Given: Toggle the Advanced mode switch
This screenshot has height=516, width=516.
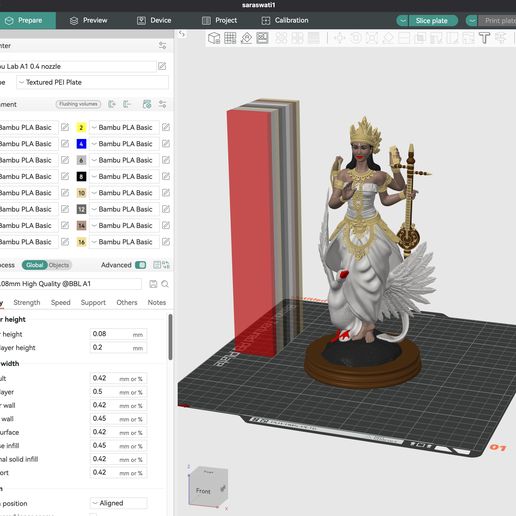Looking at the screenshot, I should coord(141,265).
